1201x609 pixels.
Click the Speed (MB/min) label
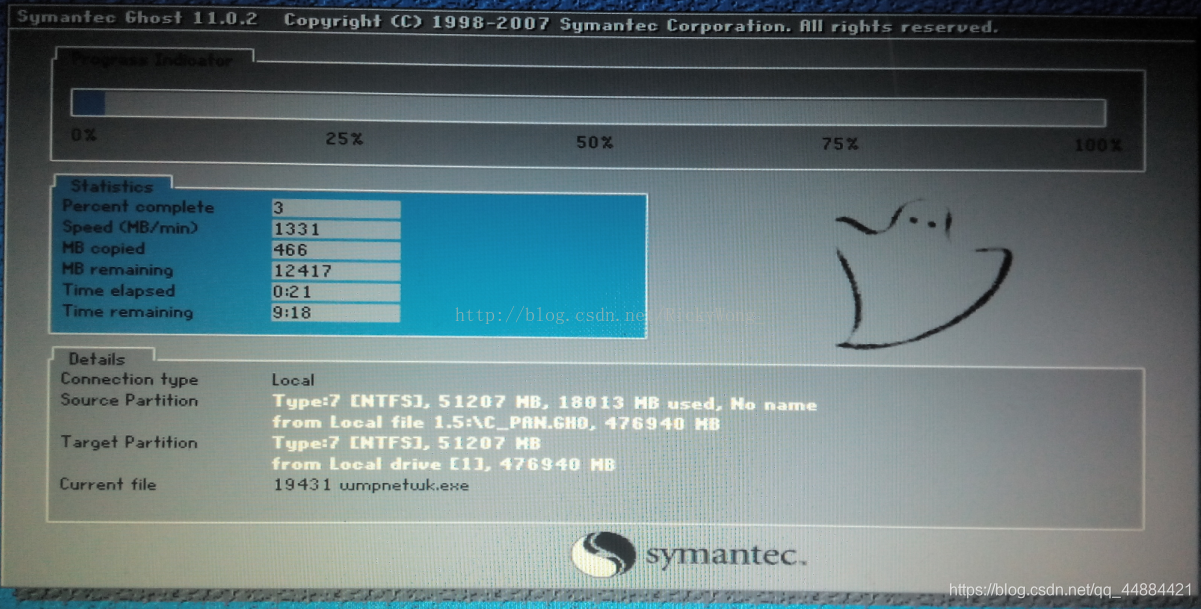[x=130, y=228]
